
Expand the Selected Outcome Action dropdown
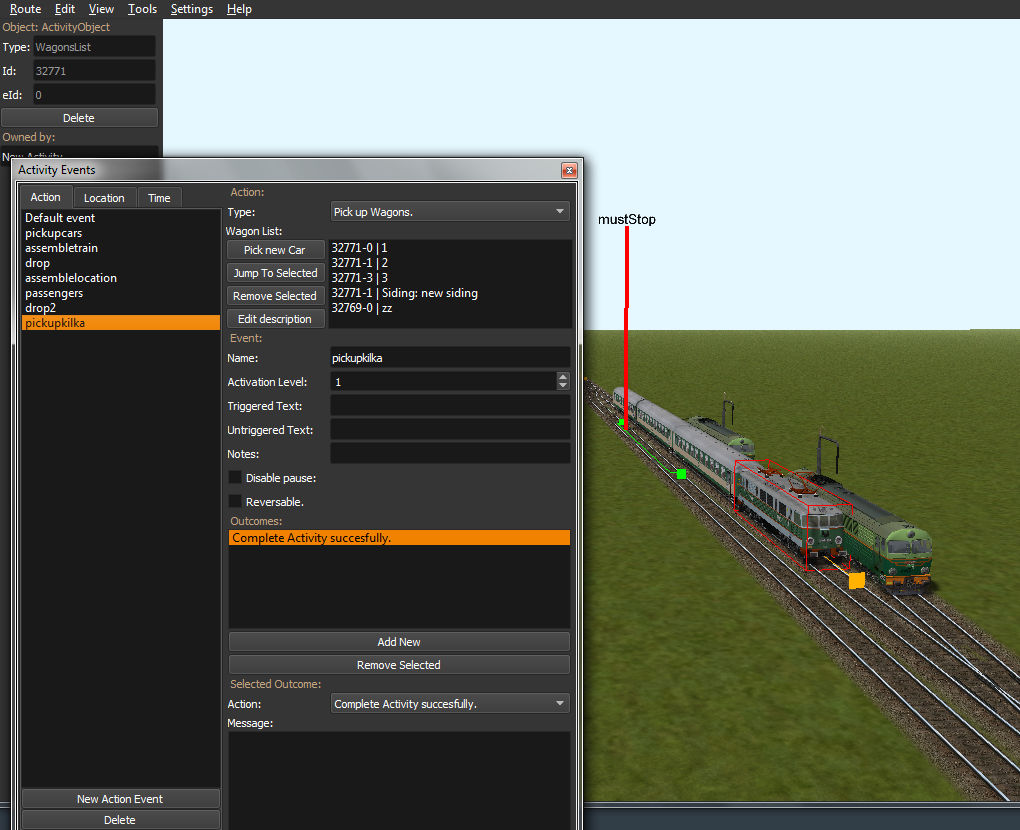pyautogui.click(x=449, y=704)
